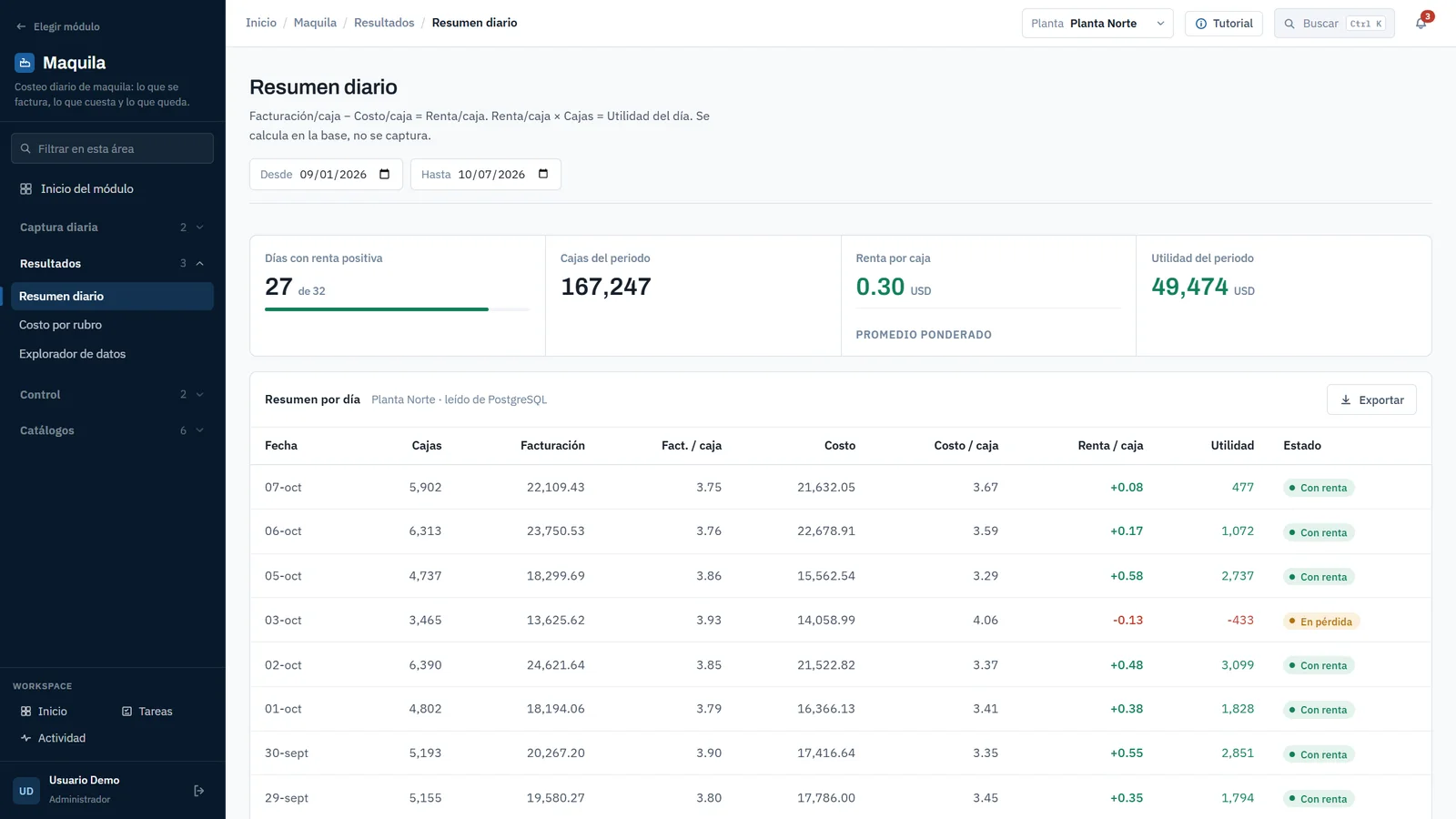
Task: Open the Planta Norte plant dropdown
Action: [x=1097, y=24]
